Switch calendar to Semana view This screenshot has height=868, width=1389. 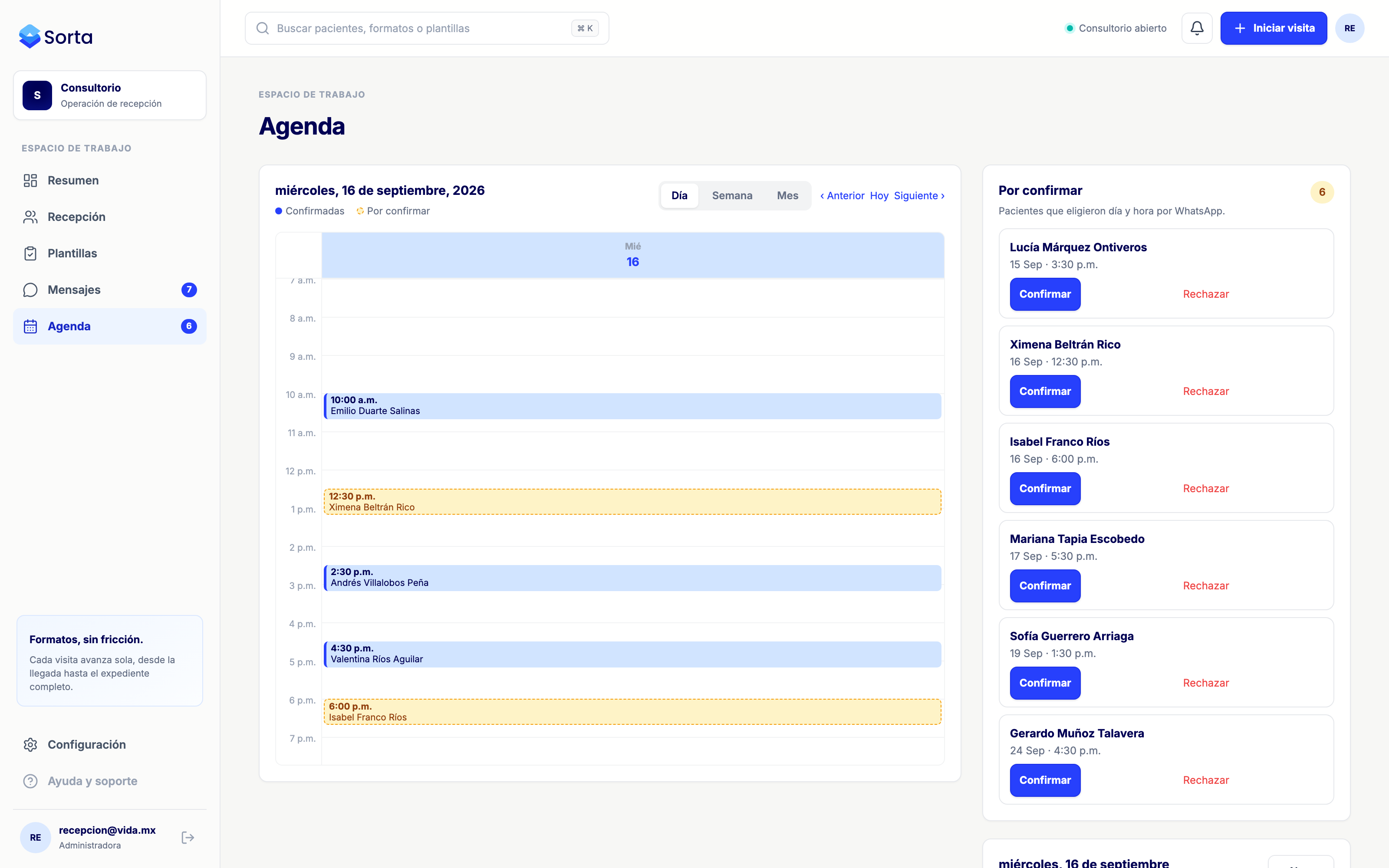tap(732, 196)
